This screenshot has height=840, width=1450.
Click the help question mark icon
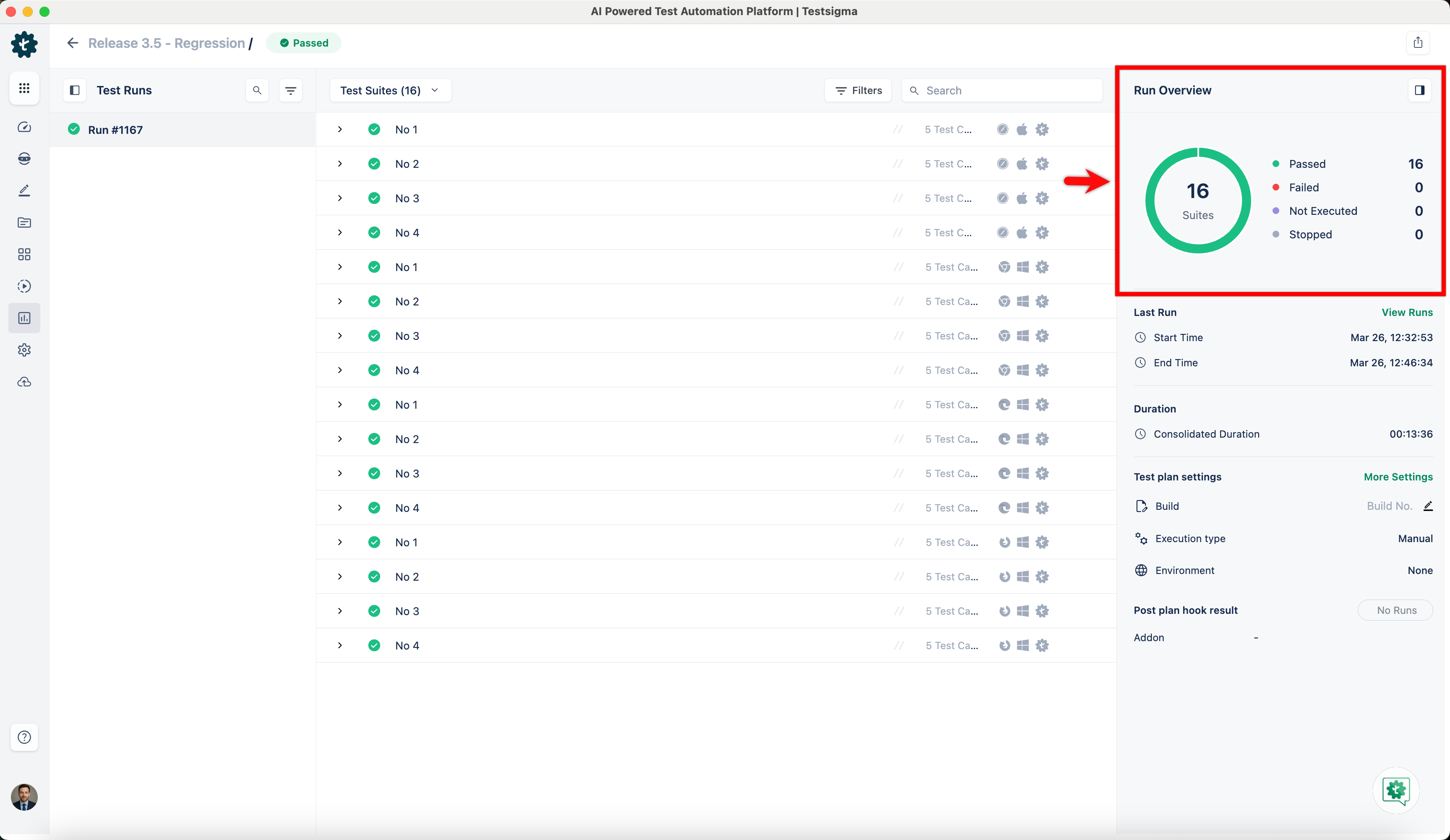pos(24,737)
